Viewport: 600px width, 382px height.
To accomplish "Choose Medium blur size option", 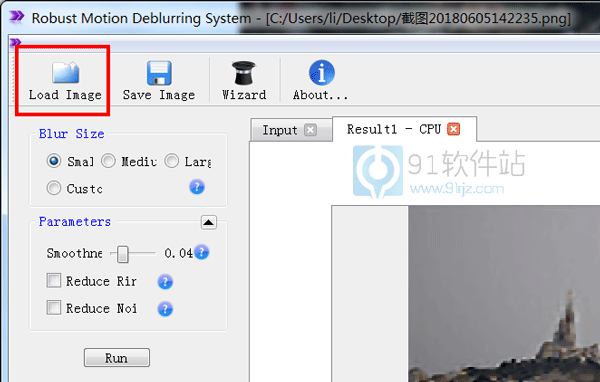I will point(108,161).
